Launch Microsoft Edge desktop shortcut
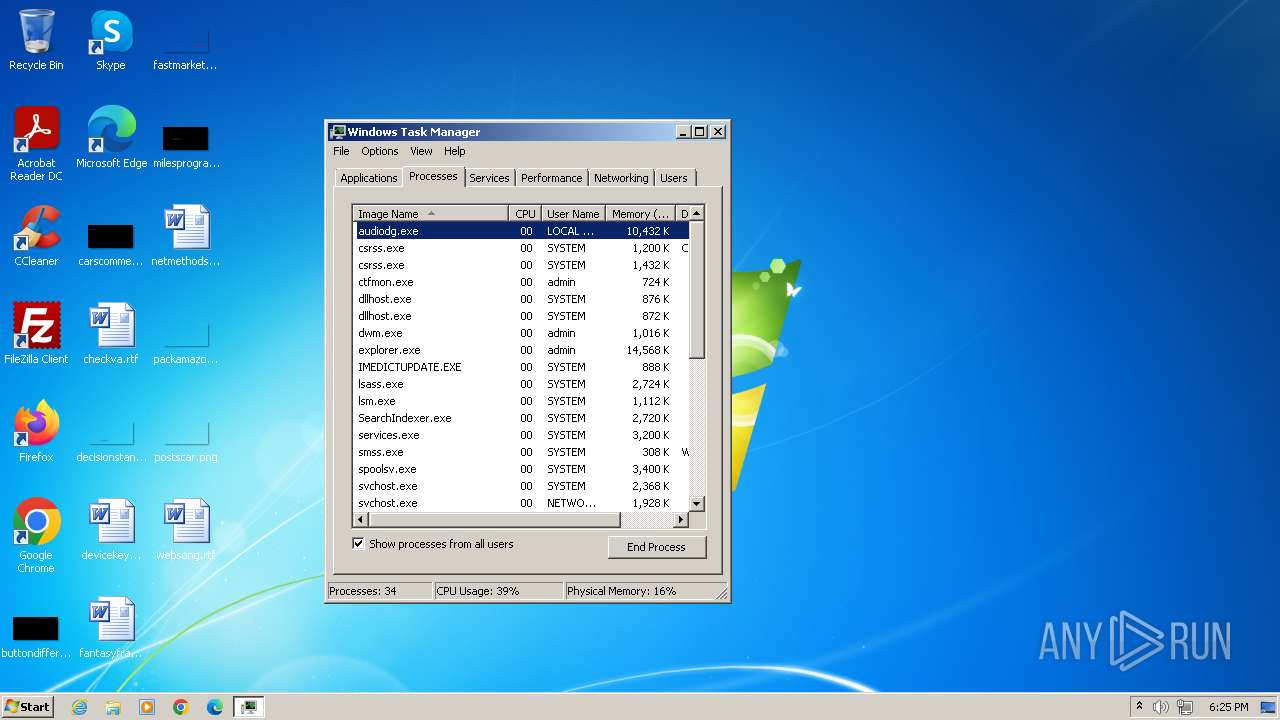1280x720 pixels. [111, 137]
